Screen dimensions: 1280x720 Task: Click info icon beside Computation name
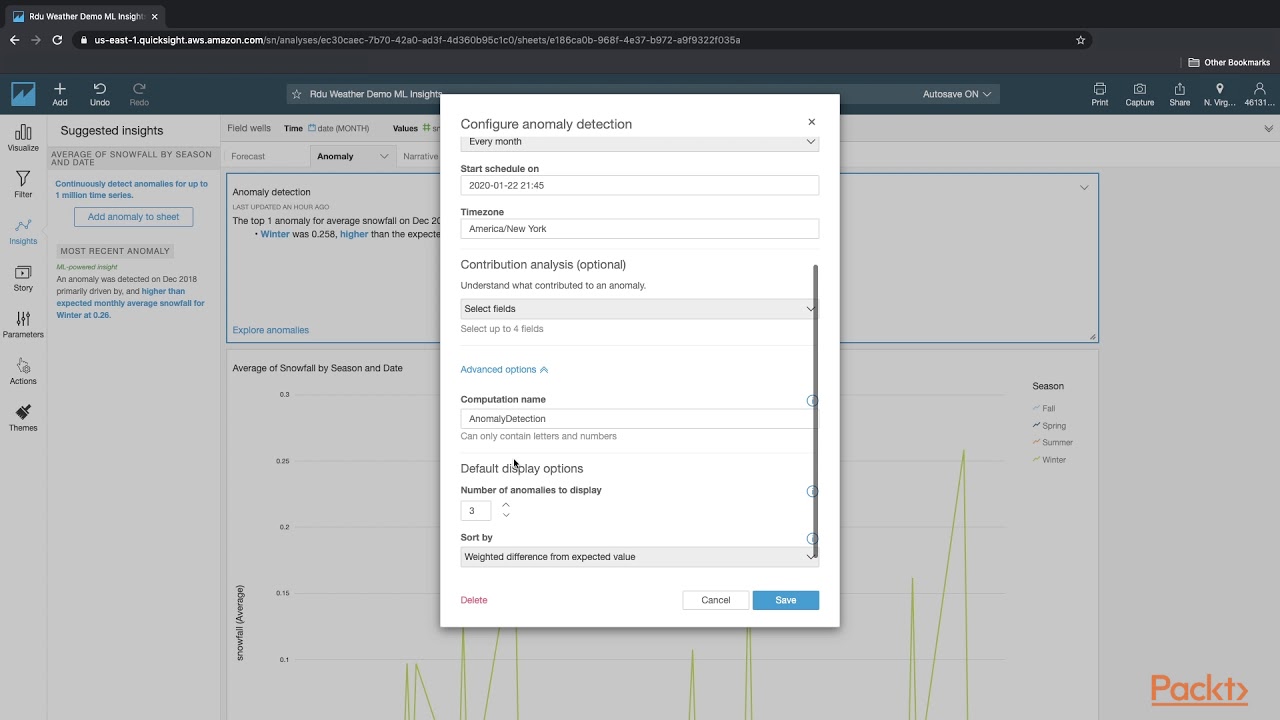pos(812,400)
